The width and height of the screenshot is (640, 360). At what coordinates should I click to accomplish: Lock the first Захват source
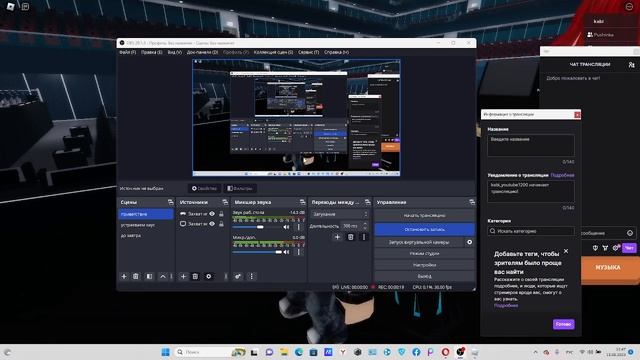pyautogui.click(x=221, y=213)
